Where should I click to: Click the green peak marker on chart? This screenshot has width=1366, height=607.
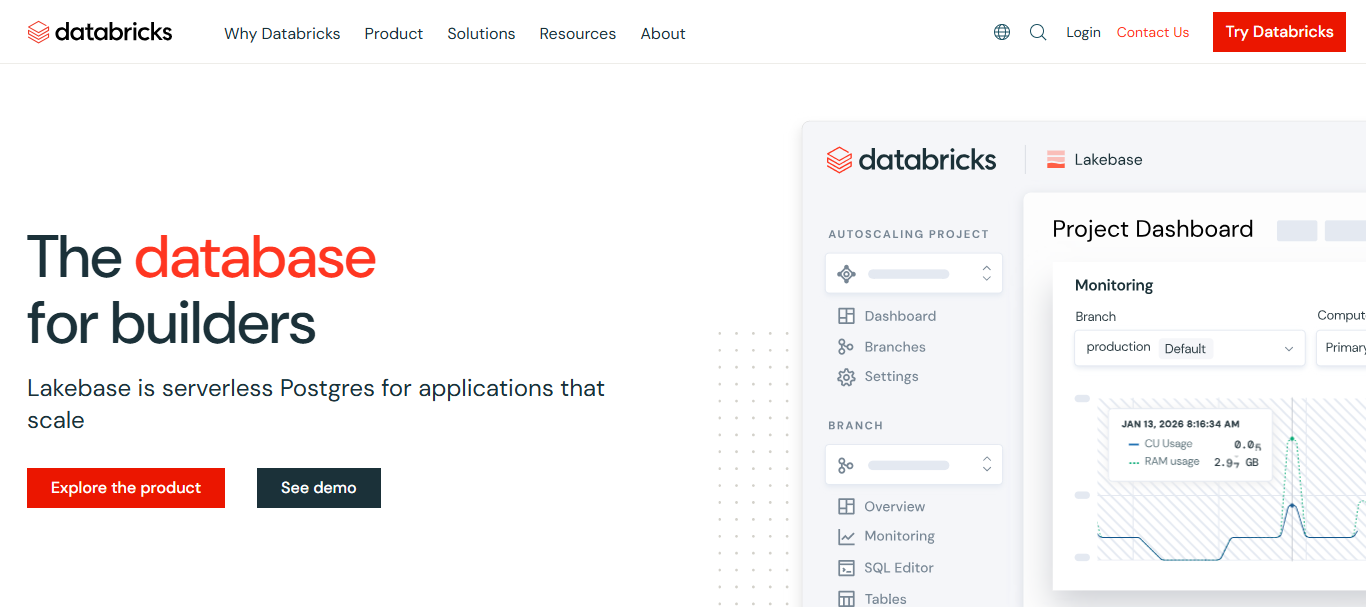pyautogui.click(x=1292, y=438)
